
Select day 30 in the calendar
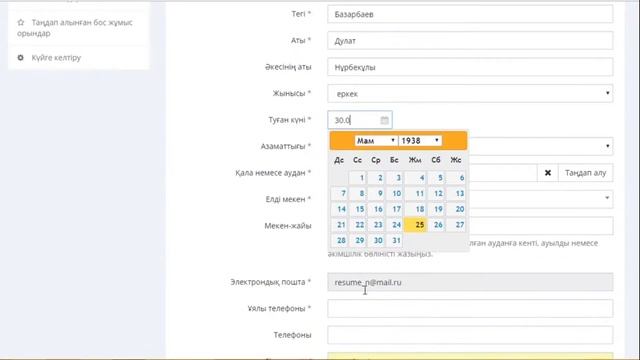coord(376,240)
